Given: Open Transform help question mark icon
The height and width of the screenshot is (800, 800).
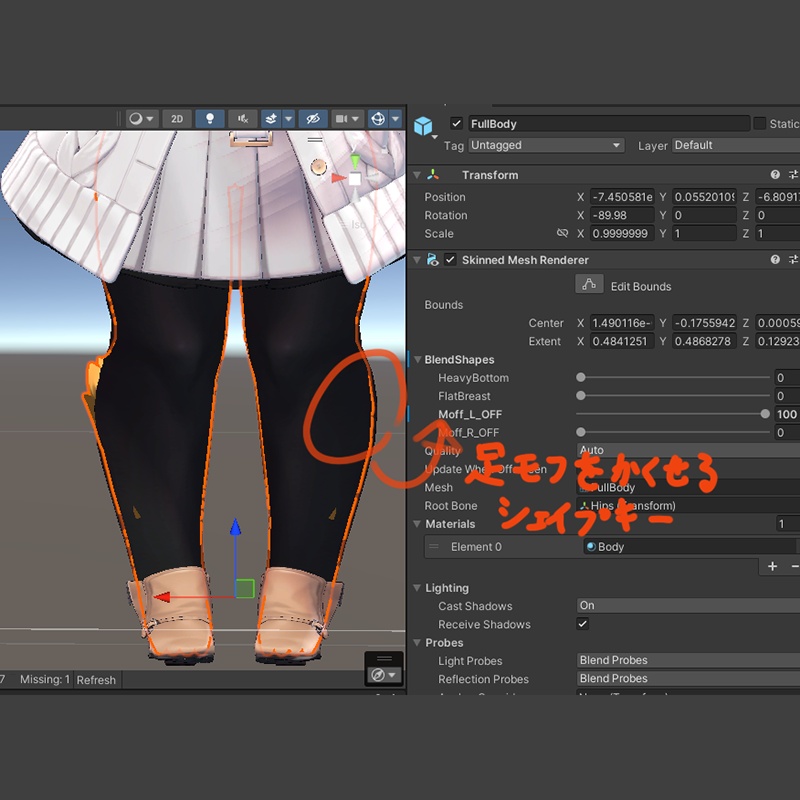Looking at the screenshot, I should (x=775, y=174).
